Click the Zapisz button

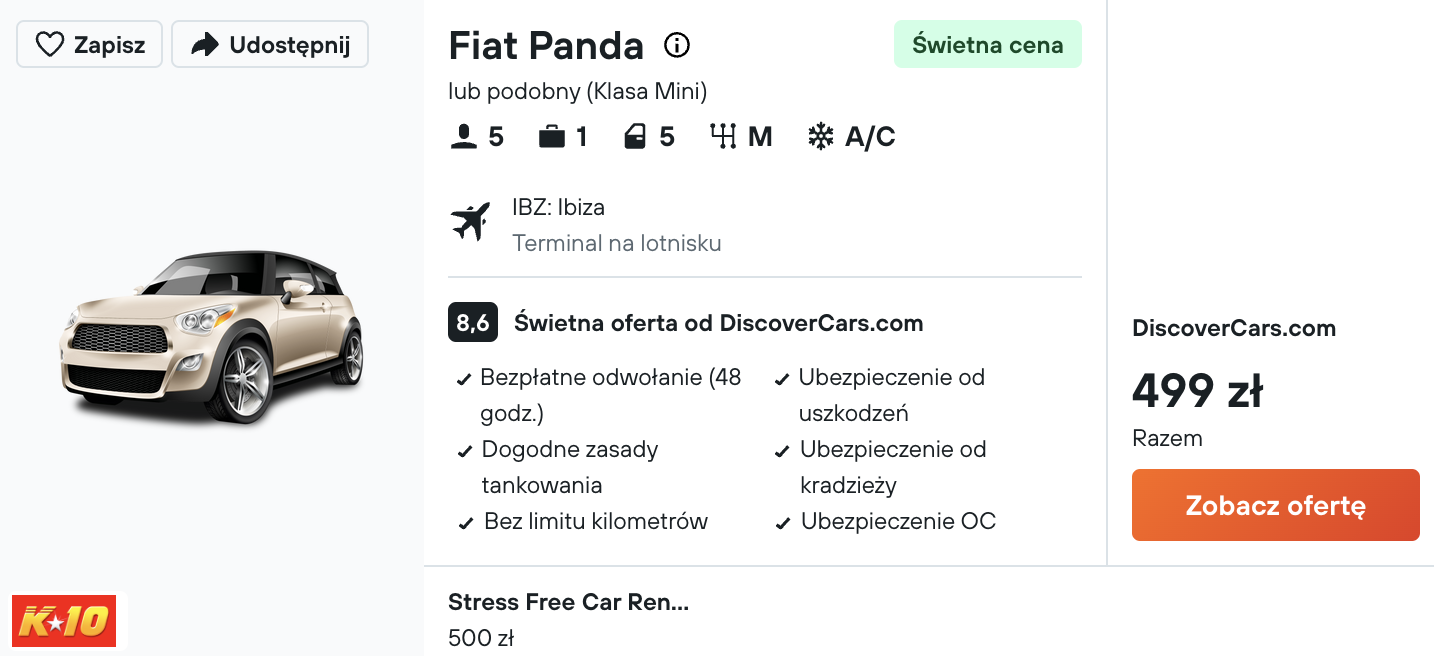(x=89, y=45)
